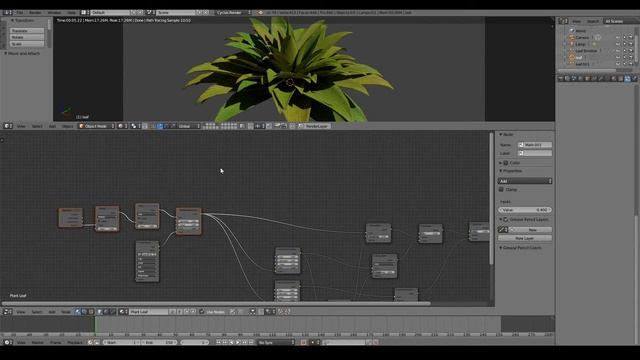Open the node editor's editor type icon
The image size is (640, 360).
click(x=7, y=312)
